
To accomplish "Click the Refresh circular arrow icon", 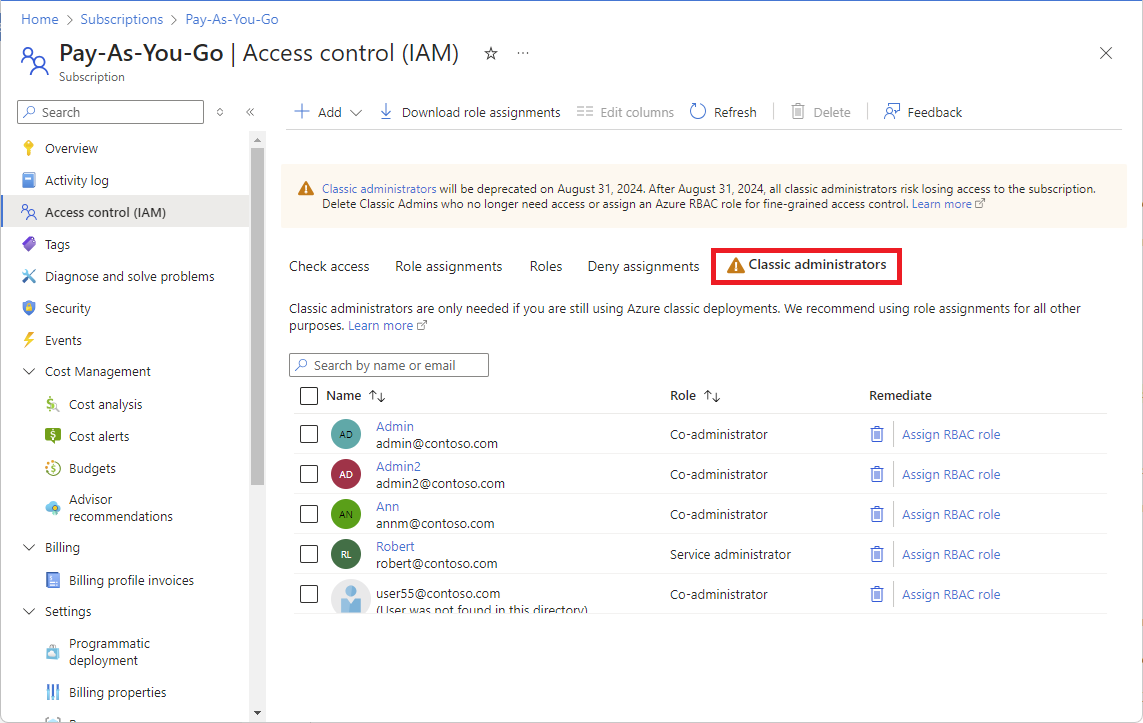I will (x=698, y=112).
